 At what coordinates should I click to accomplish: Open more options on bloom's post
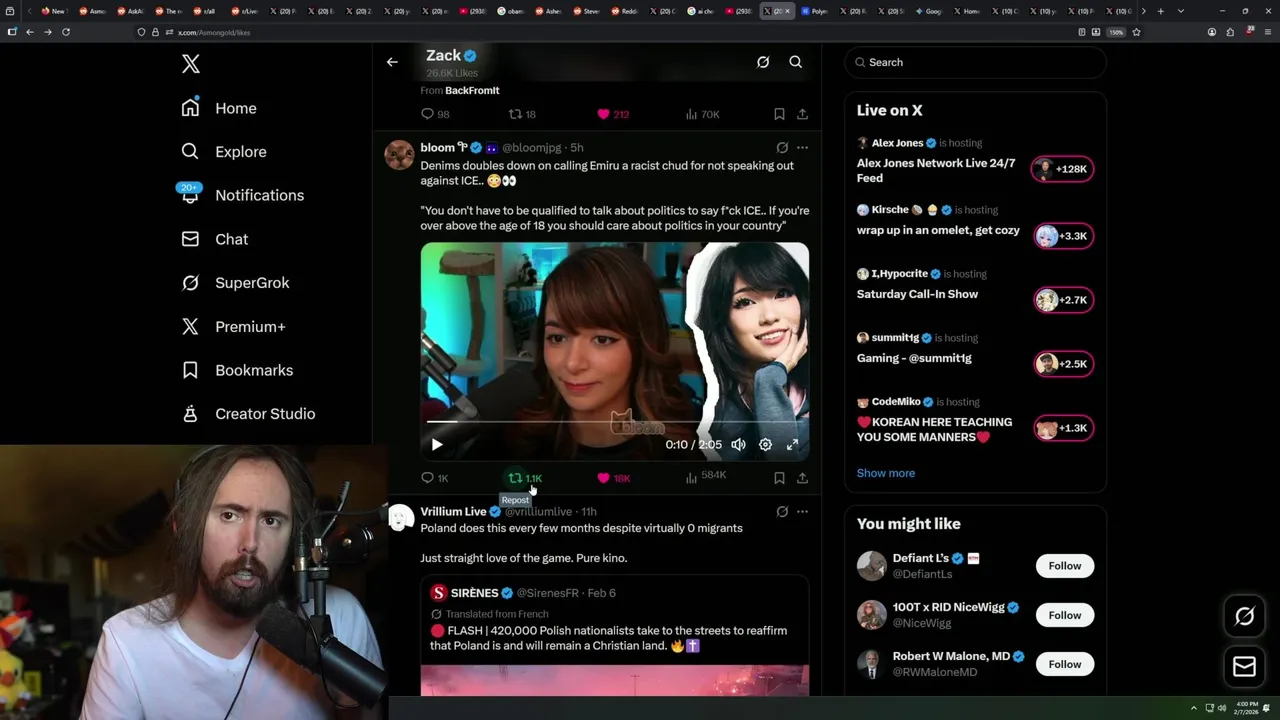tap(802, 148)
